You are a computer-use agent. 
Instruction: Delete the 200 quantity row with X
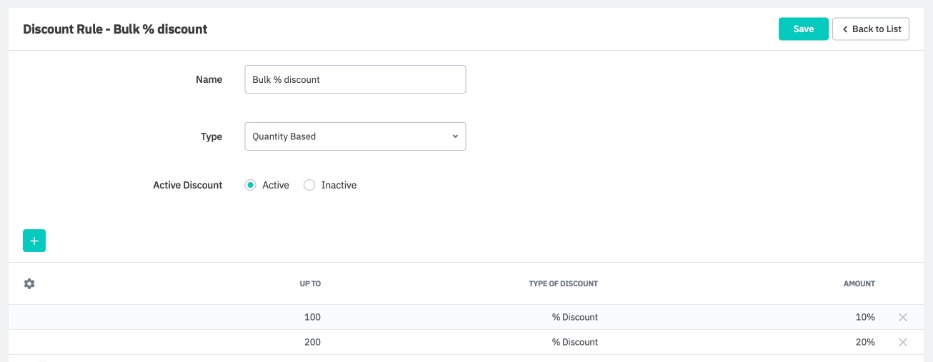903,342
